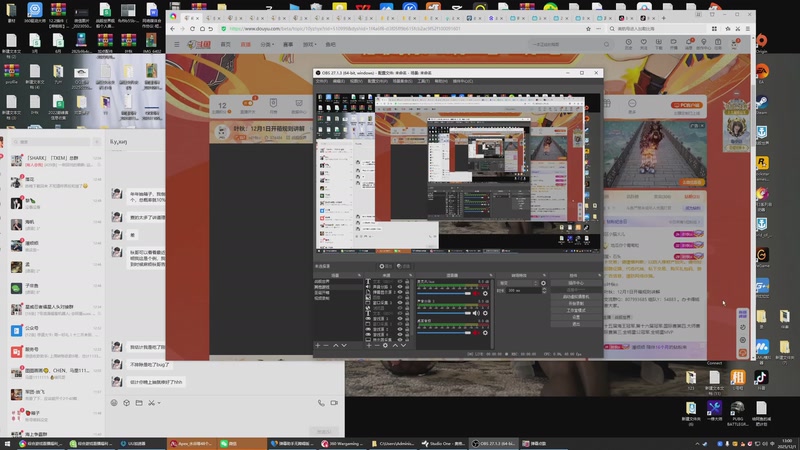800x450 pixels.
Task: Open dropdown arrow beside WeChat scissors
Action: click(159, 403)
